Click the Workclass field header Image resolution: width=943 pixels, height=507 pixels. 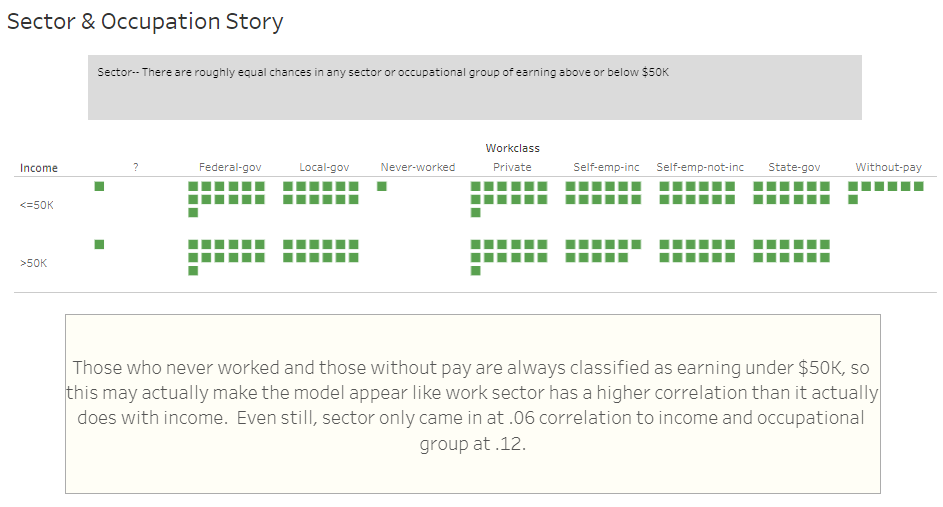click(x=512, y=148)
